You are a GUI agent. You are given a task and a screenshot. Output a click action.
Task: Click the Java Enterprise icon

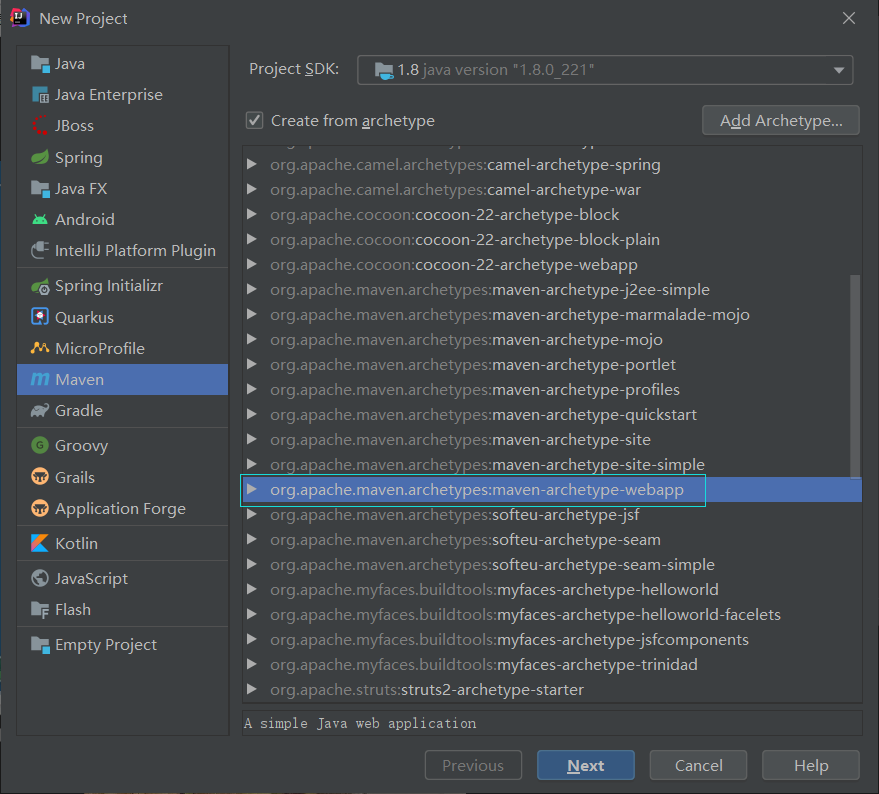40,95
